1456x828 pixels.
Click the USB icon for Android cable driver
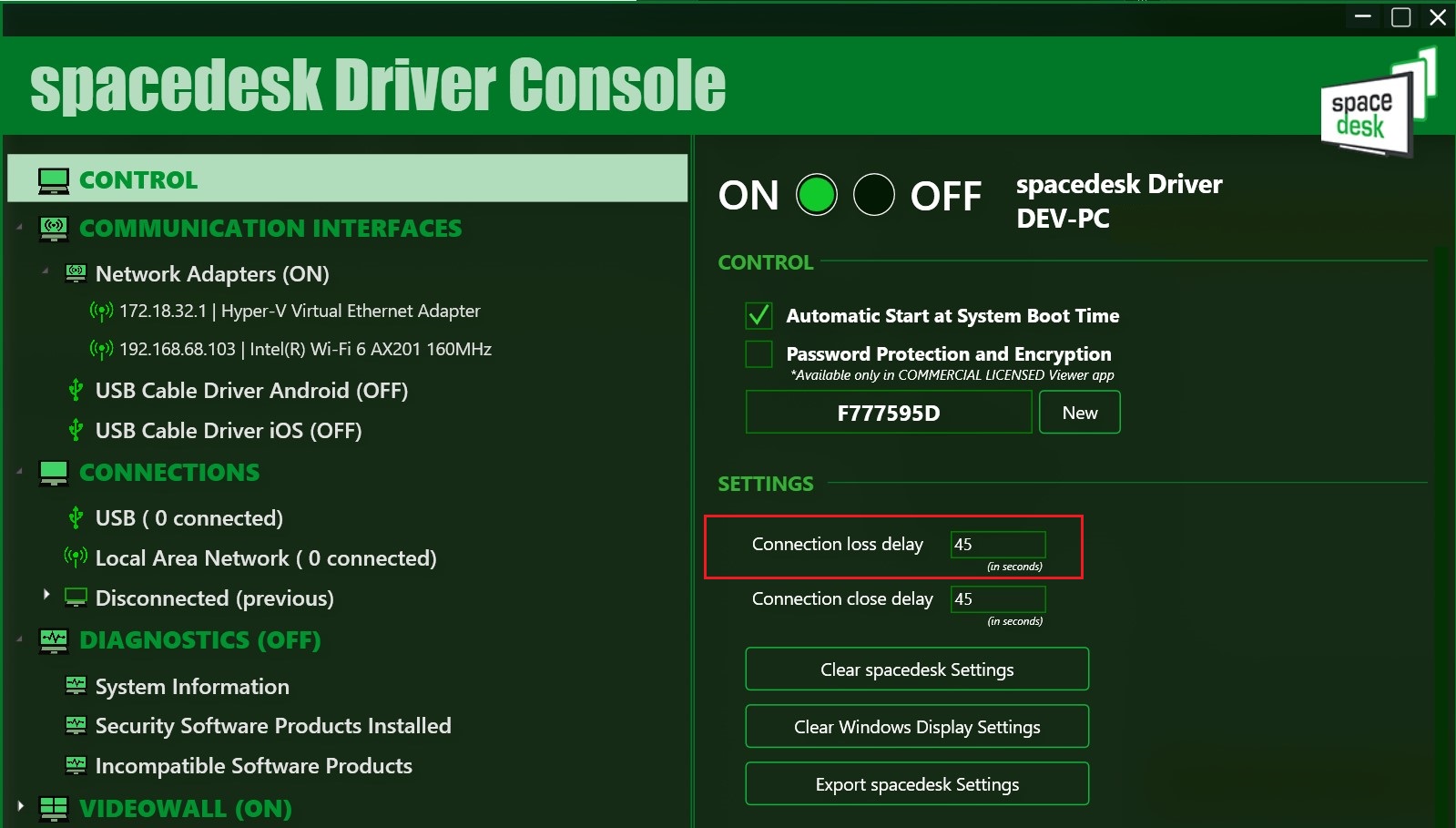pos(76,391)
